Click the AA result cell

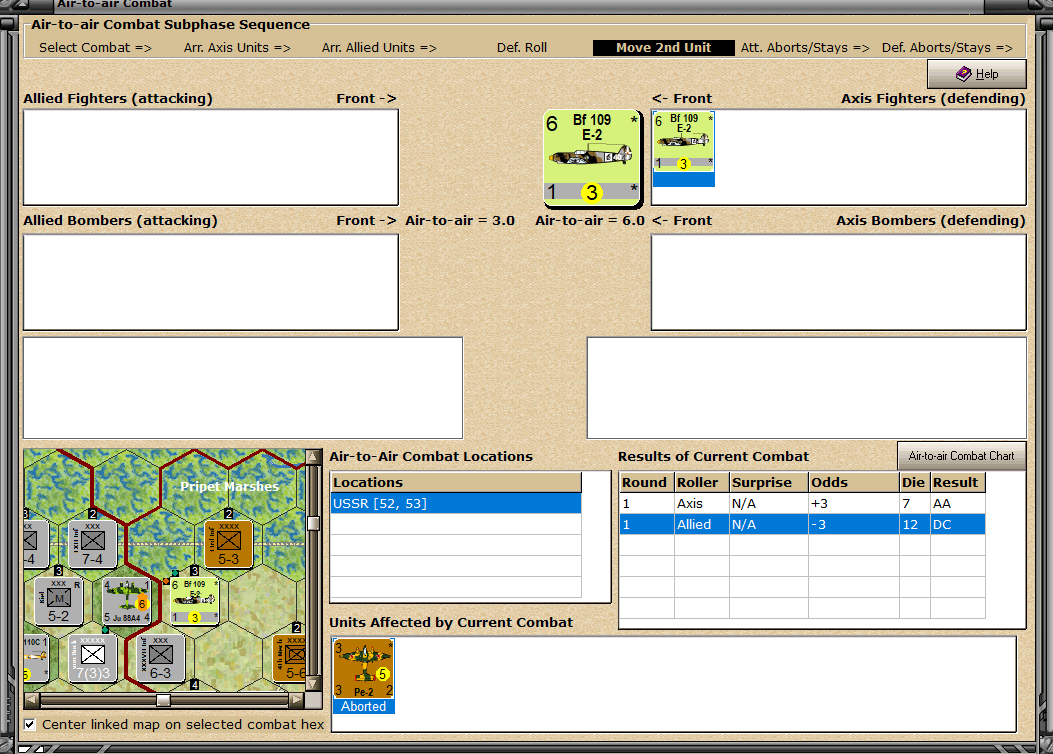coord(958,504)
